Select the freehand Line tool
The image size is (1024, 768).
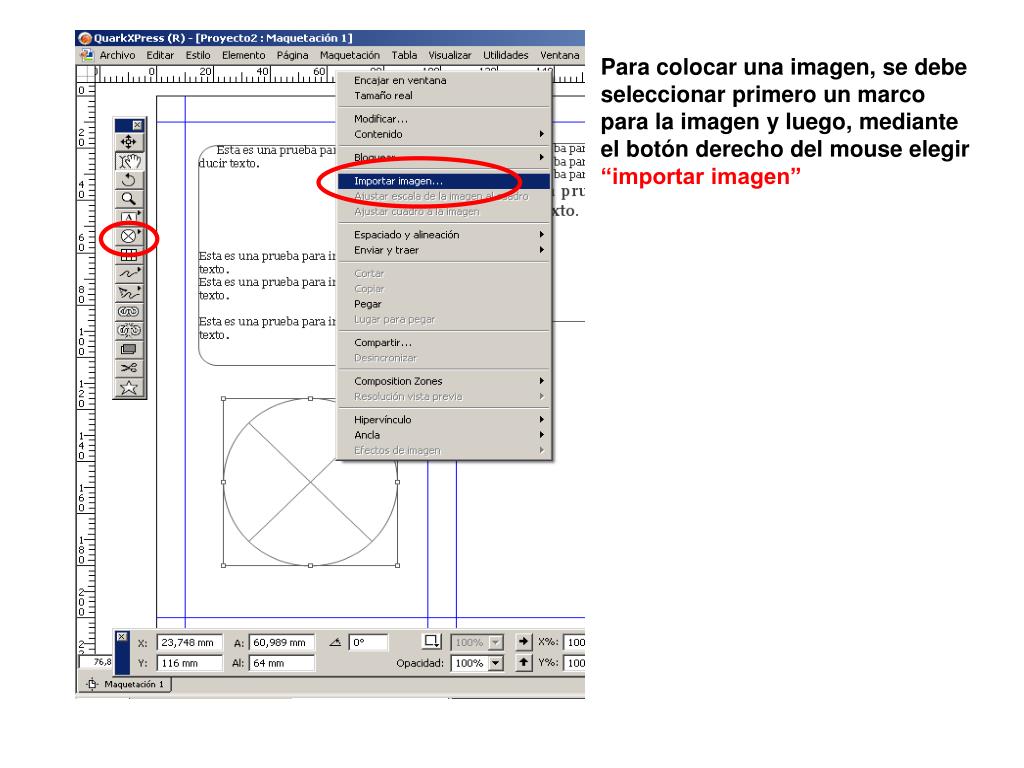coord(129,274)
